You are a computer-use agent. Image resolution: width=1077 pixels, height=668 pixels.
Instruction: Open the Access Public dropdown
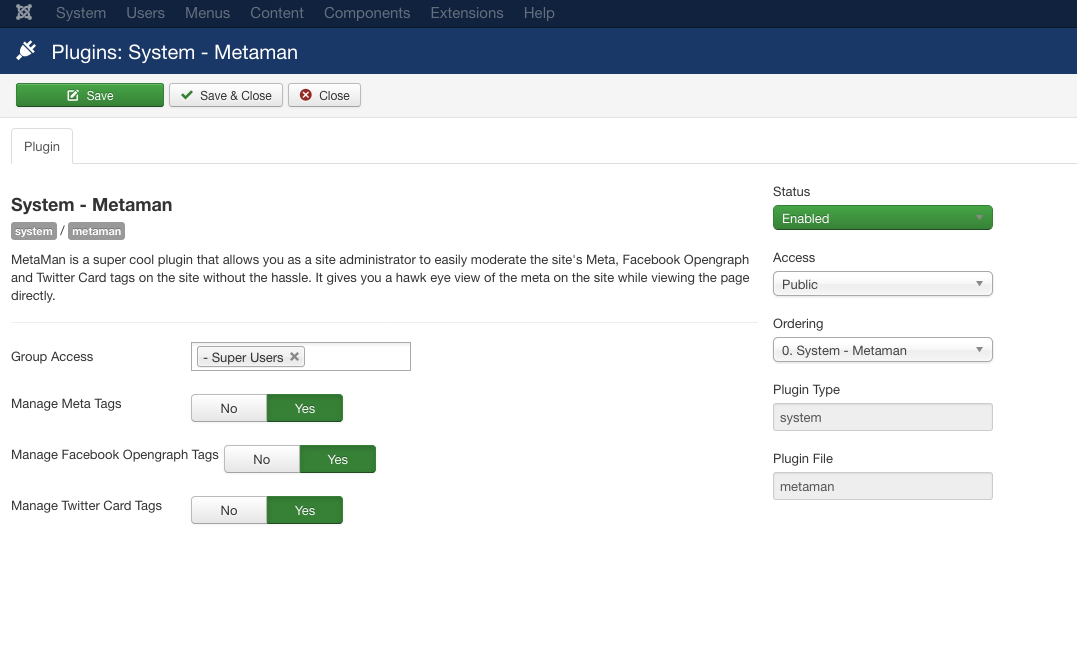point(883,284)
